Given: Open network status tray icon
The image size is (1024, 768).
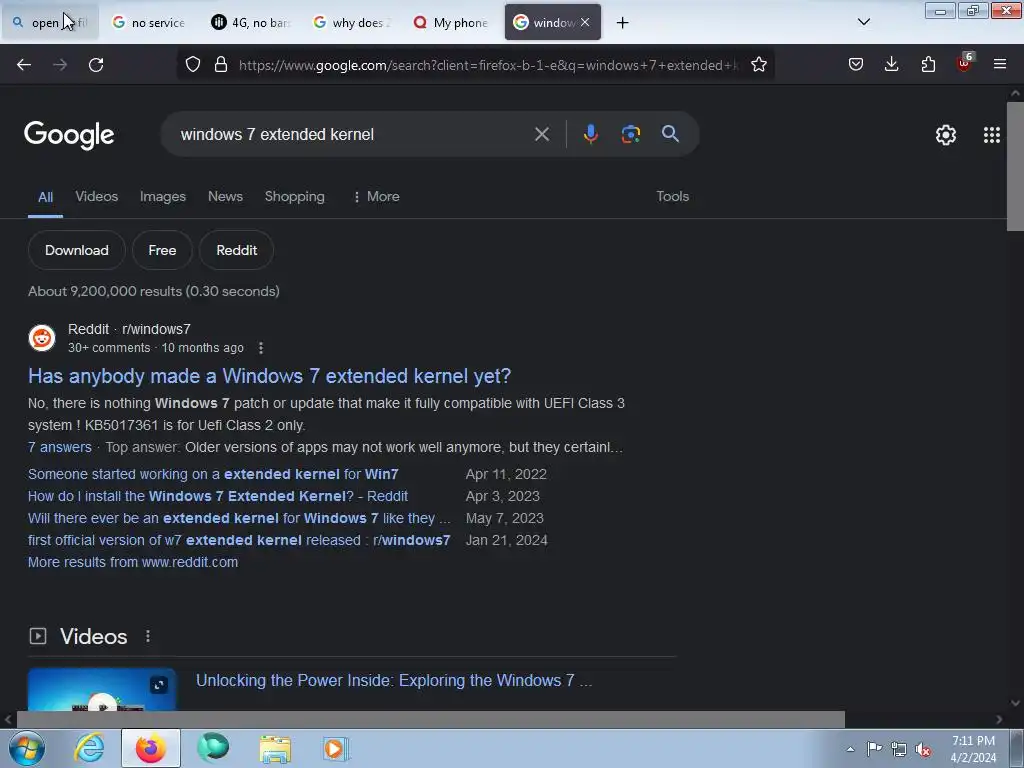Looking at the screenshot, I should pyautogui.click(x=899, y=749).
